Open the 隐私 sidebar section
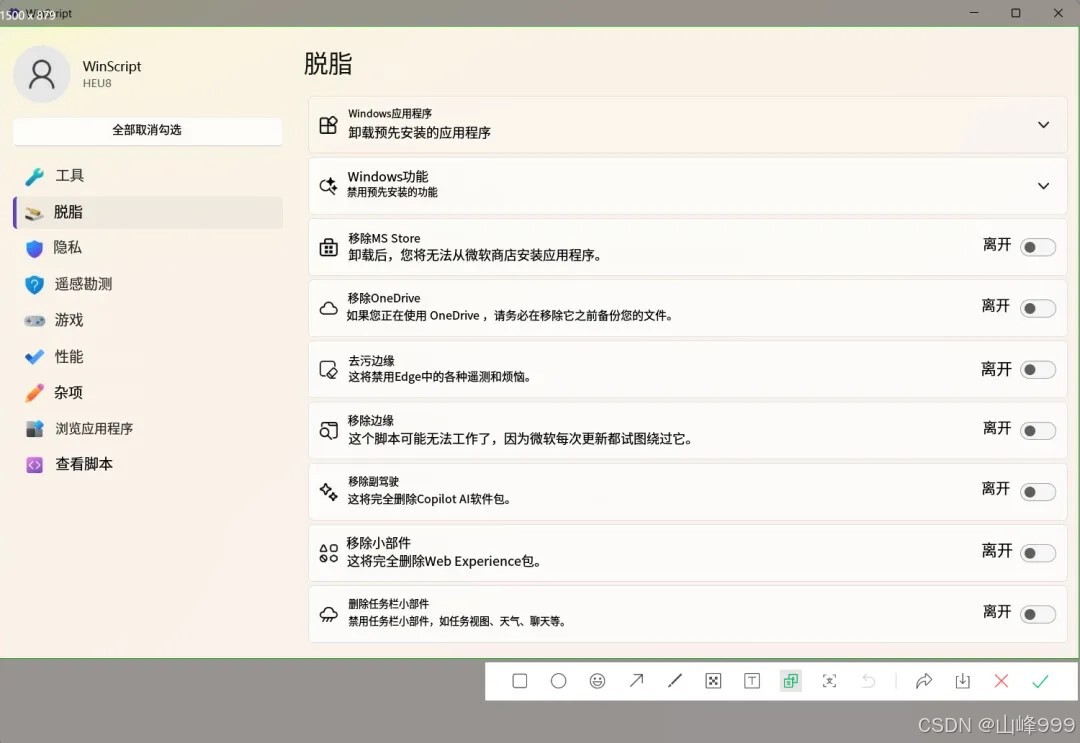This screenshot has width=1080, height=743. click(x=147, y=248)
